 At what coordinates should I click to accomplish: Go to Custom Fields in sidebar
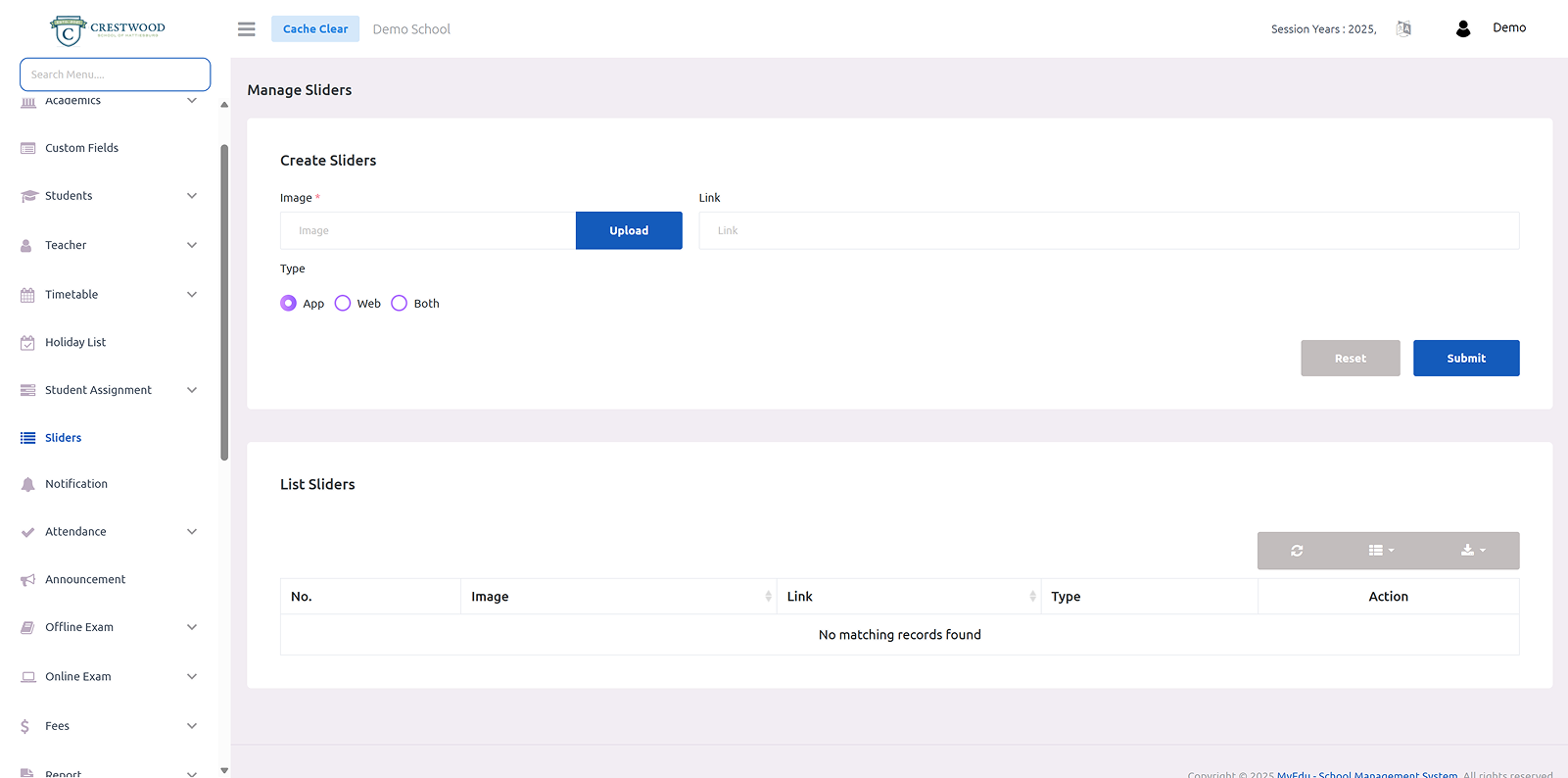coord(81,148)
